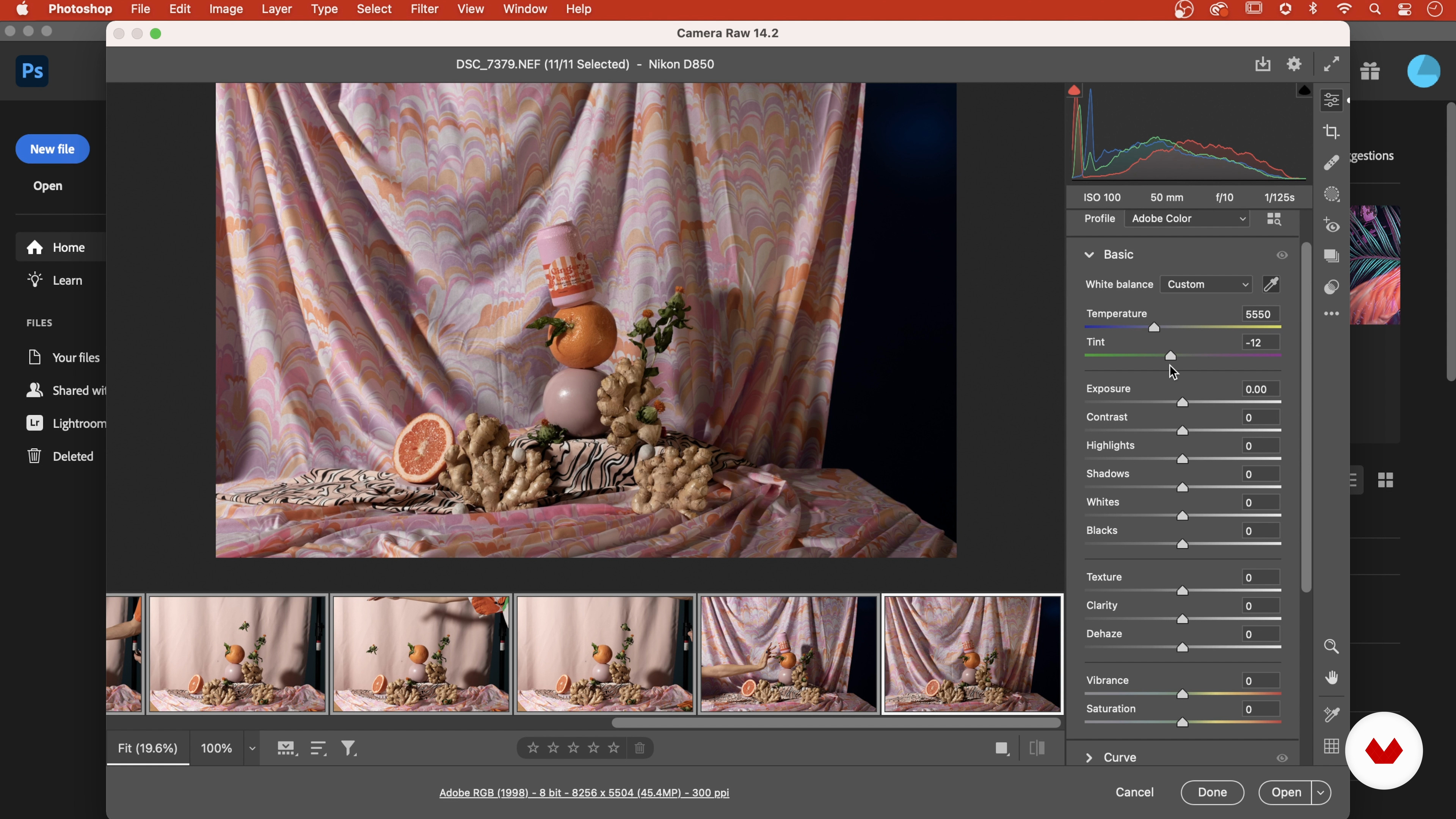The height and width of the screenshot is (819, 1456).
Task: Open Camera Raw preferences gear icon
Action: click(x=1294, y=64)
